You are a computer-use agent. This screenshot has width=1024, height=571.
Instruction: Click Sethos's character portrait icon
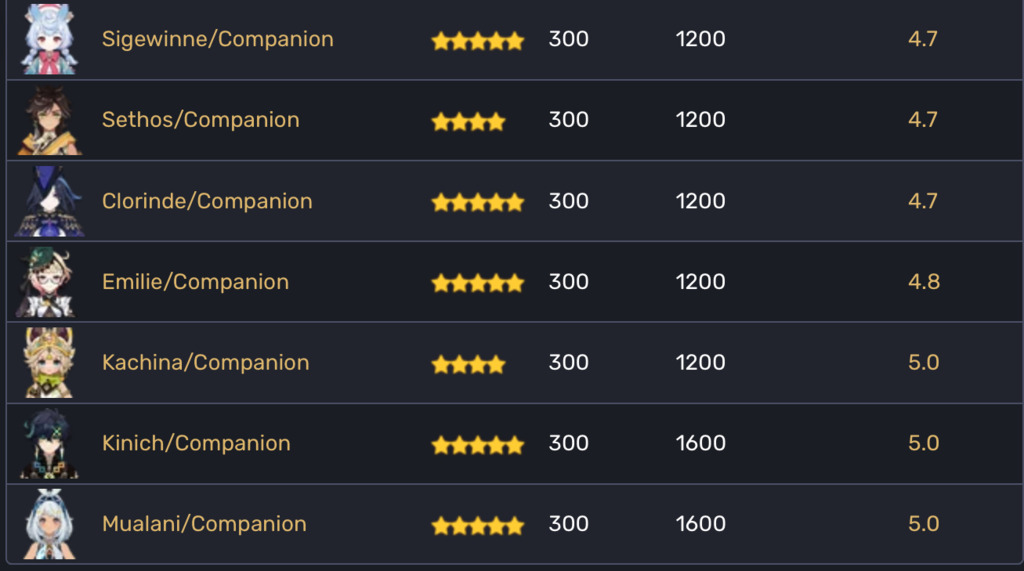[x=50, y=120]
